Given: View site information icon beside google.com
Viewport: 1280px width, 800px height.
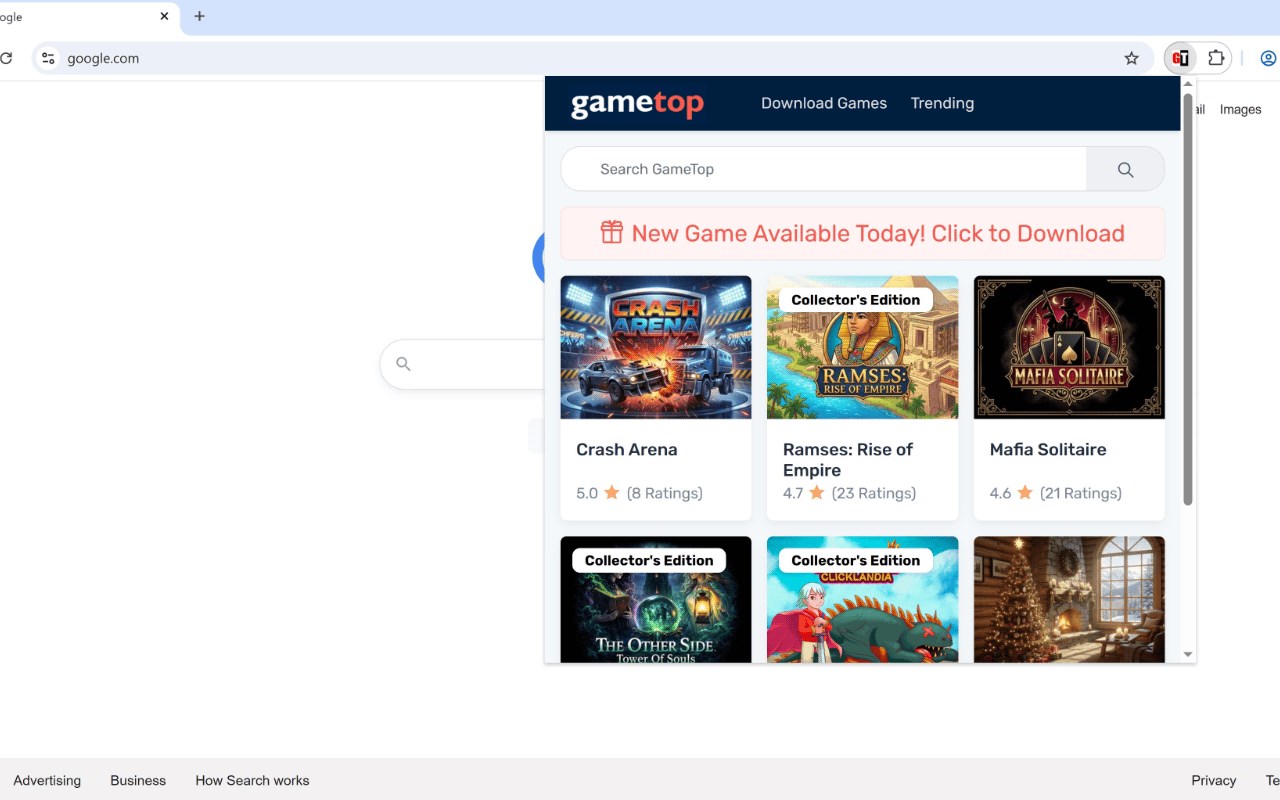Looking at the screenshot, I should coord(48,58).
